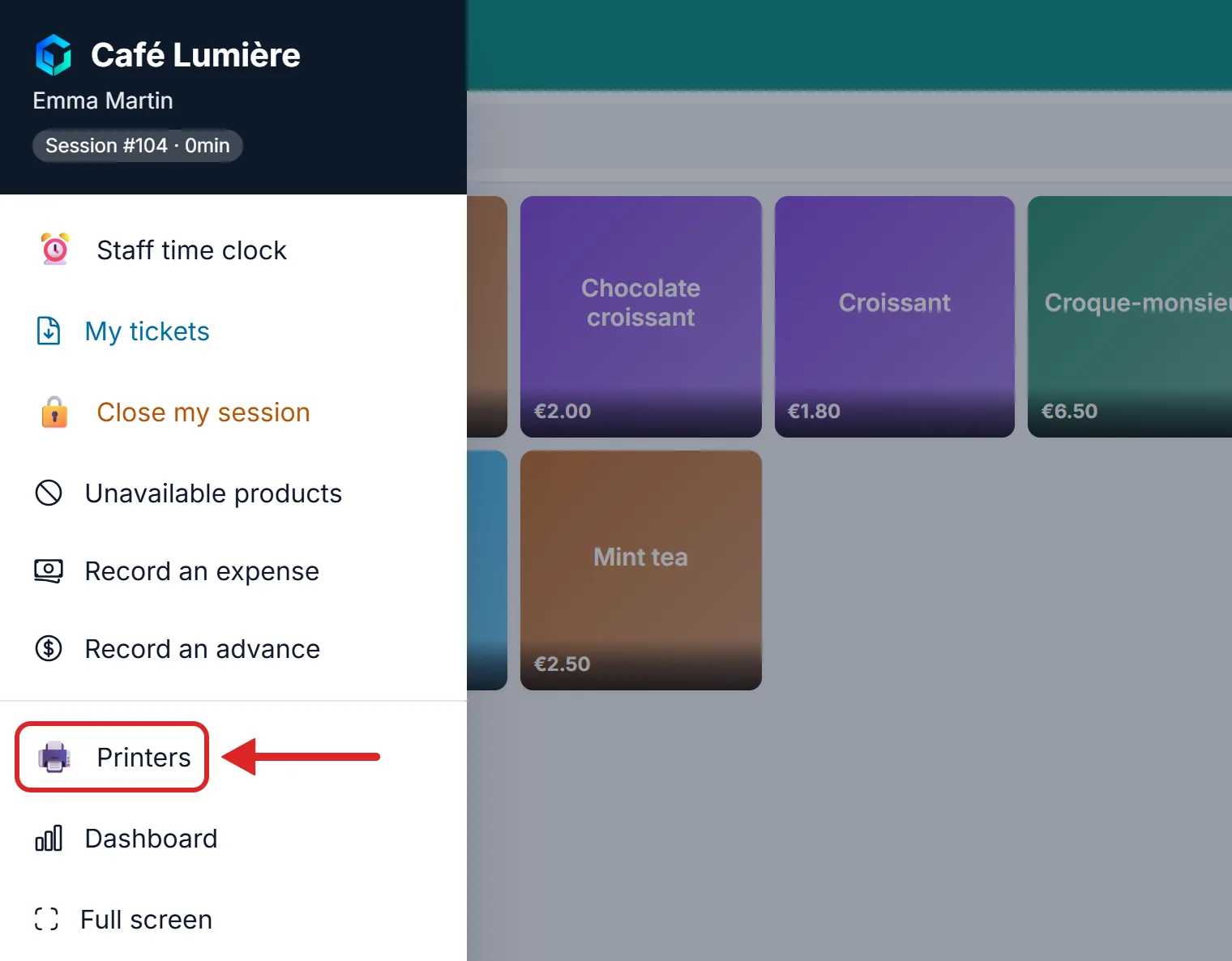Select the Mint tea product tile
Viewport: 1232px width, 961px height.
coord(640,570)
